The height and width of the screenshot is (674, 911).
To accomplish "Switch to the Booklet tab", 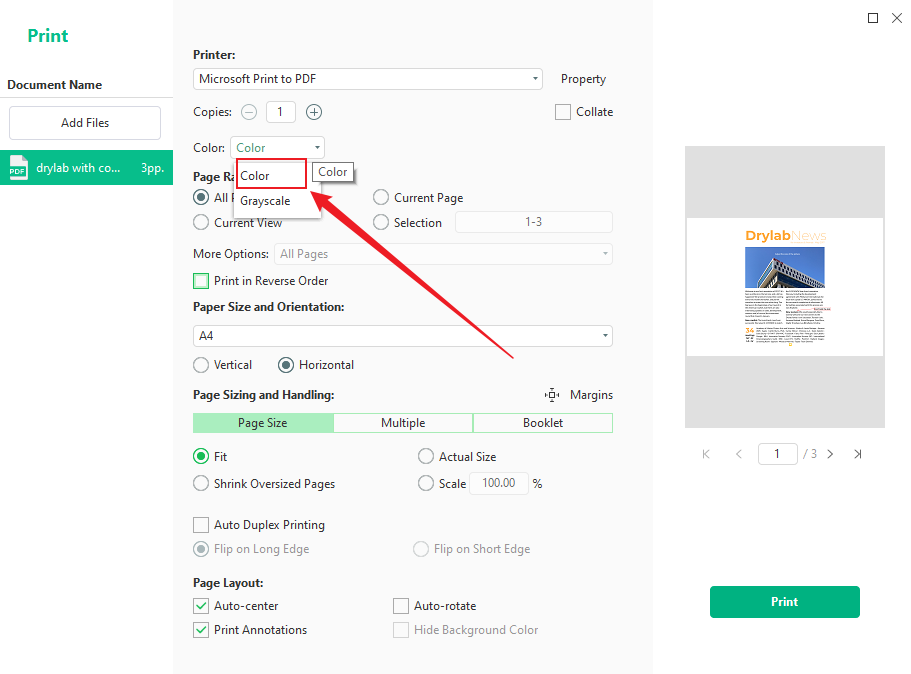I will coord(542,422).
